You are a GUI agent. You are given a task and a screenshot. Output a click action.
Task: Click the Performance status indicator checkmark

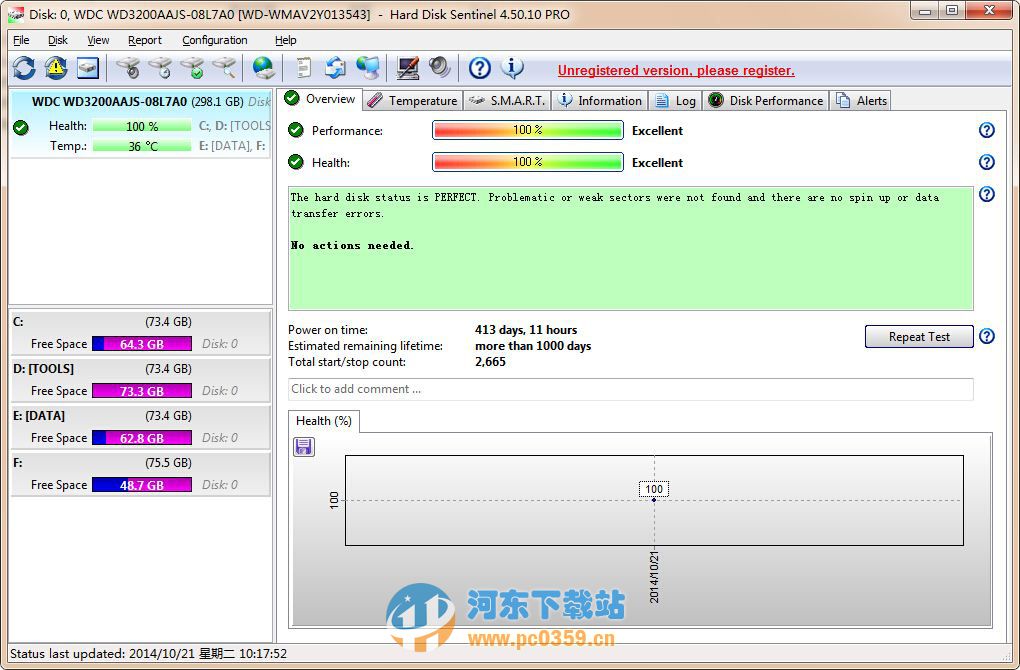(x=294, y=130)
